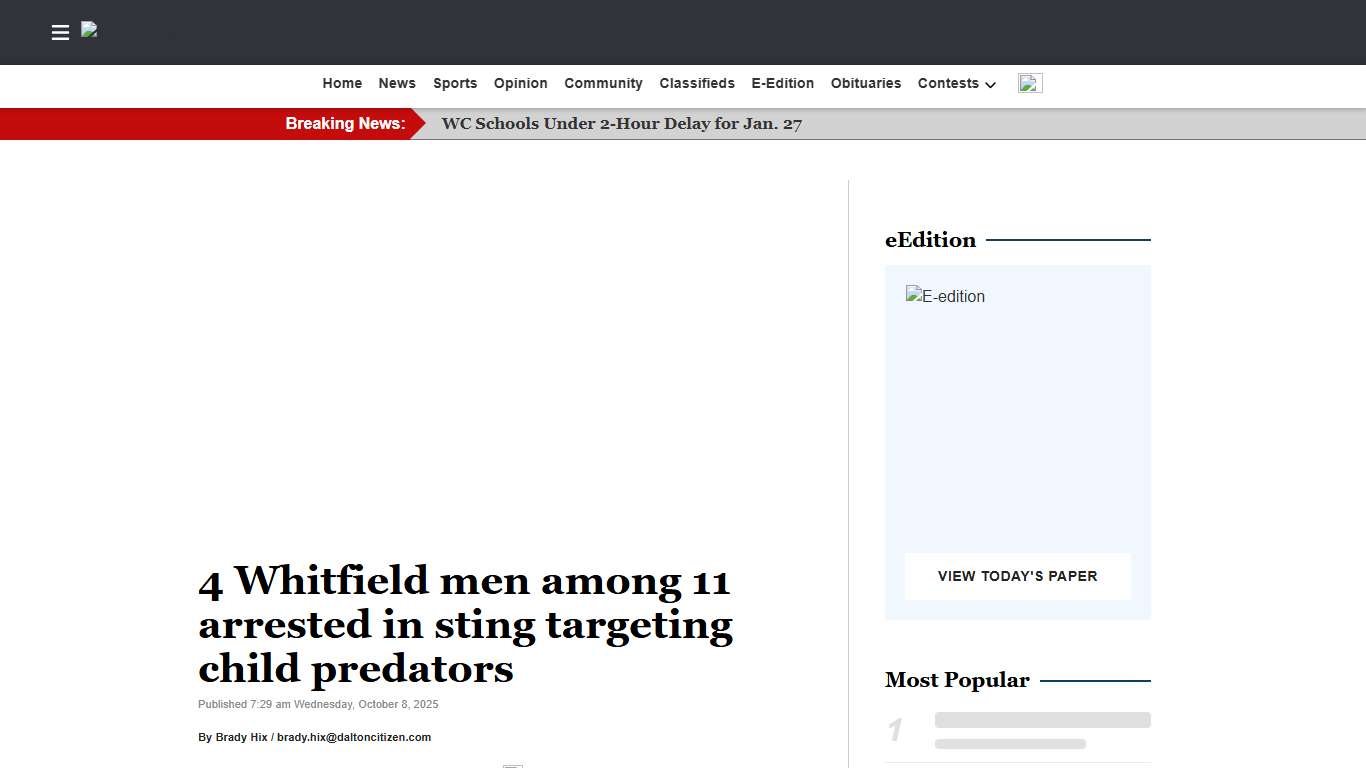Email Brady Hix via his address link

point(353,737)
